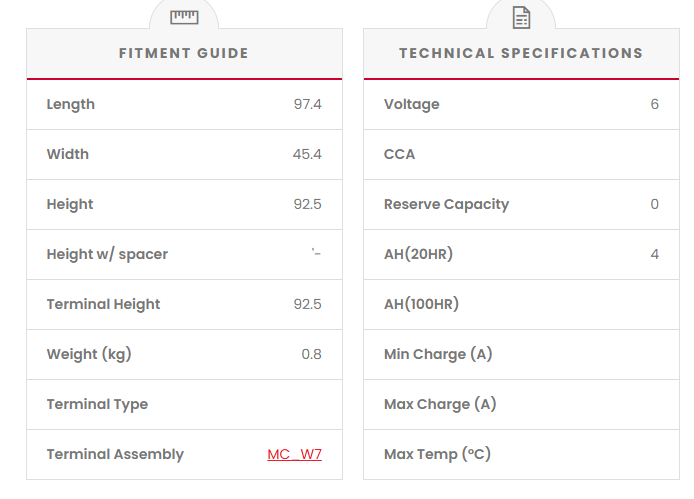Screen dimensions: 694x499
Task: Select the Terminal Type row label
Action: pyautogui.click(x=97, y=404)
